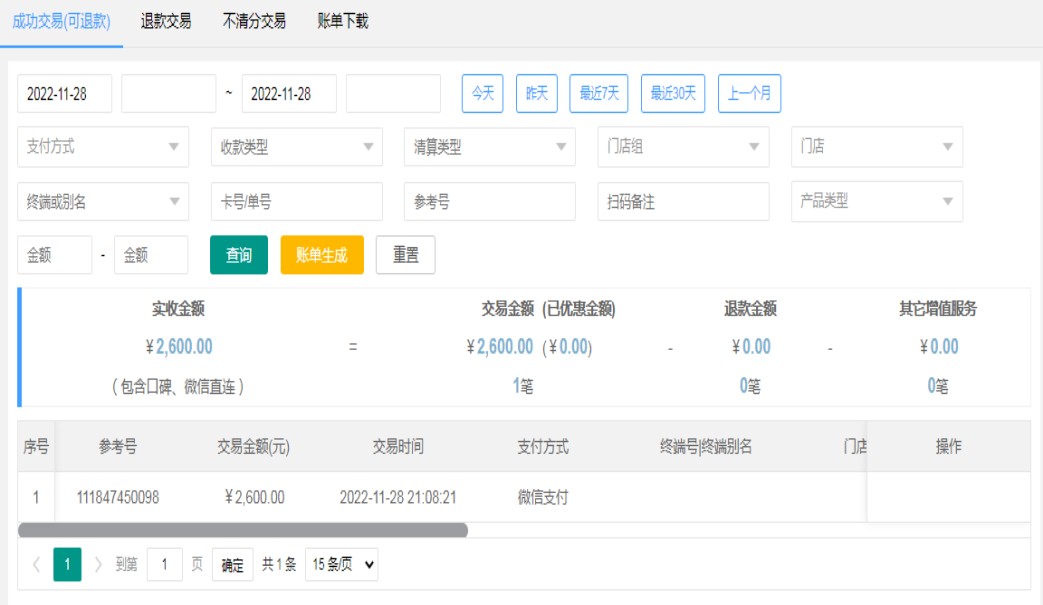Image resolution: width=1043 pixels, height=605 pixels.
Task: Open the 门店组 dropdown arrow
Action: [x=754, y=147]
